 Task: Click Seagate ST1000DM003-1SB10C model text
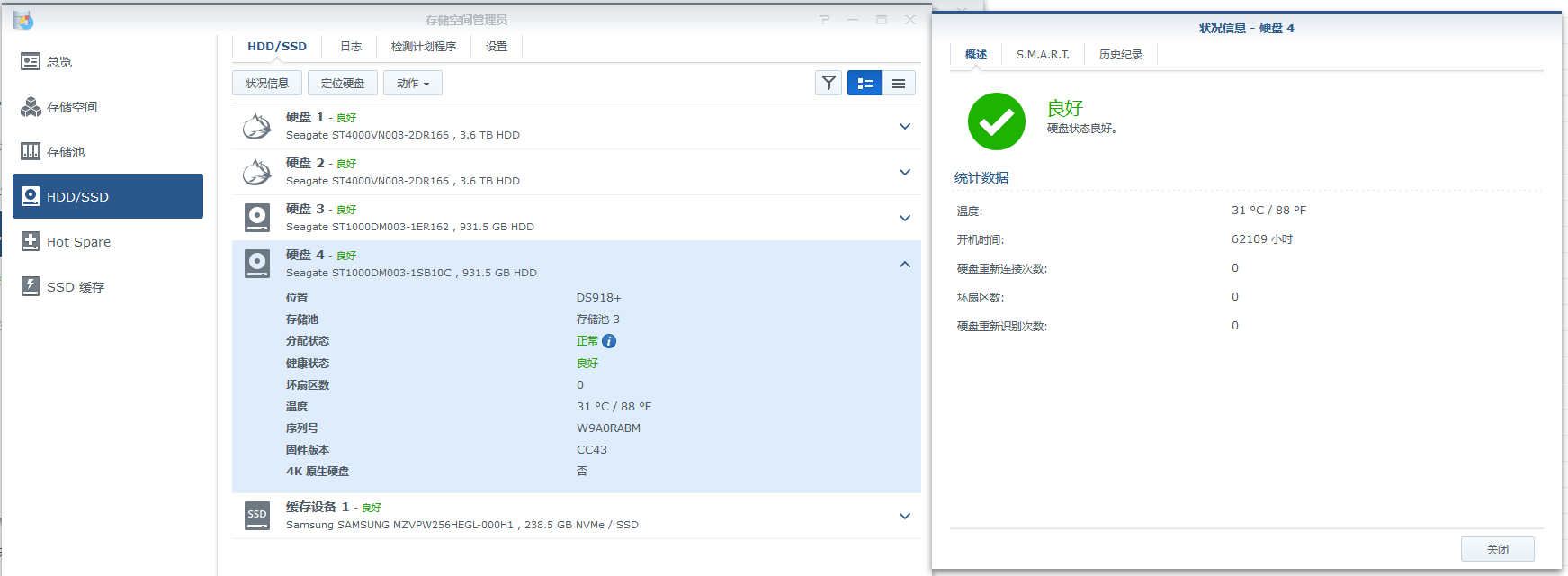click(x=369, y=273)
